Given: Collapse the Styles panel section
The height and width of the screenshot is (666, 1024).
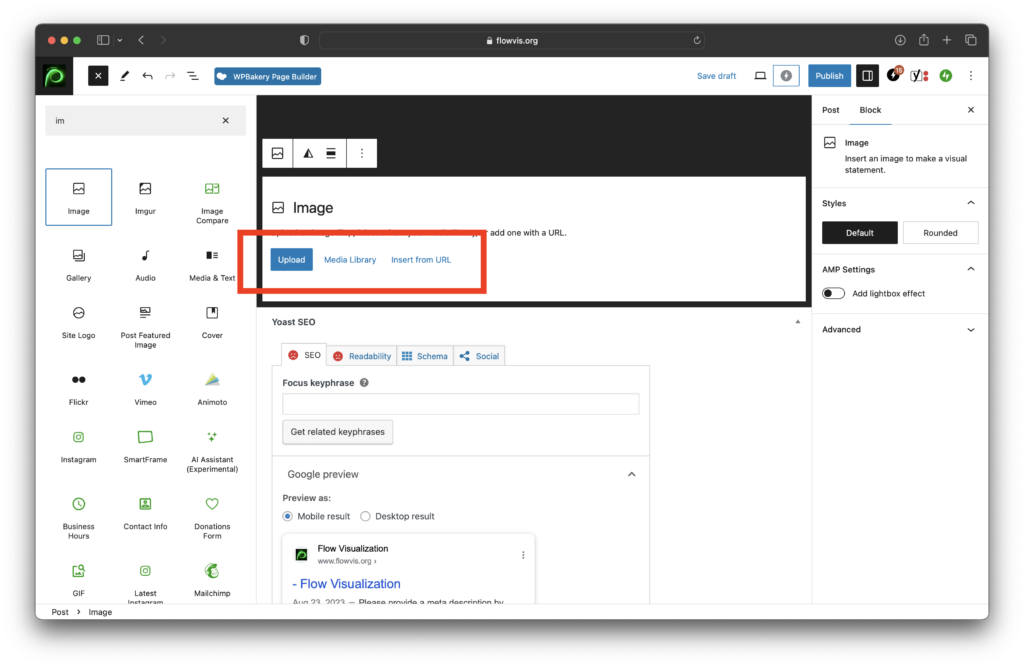Looking at the screenshot, I should (970, 203).
